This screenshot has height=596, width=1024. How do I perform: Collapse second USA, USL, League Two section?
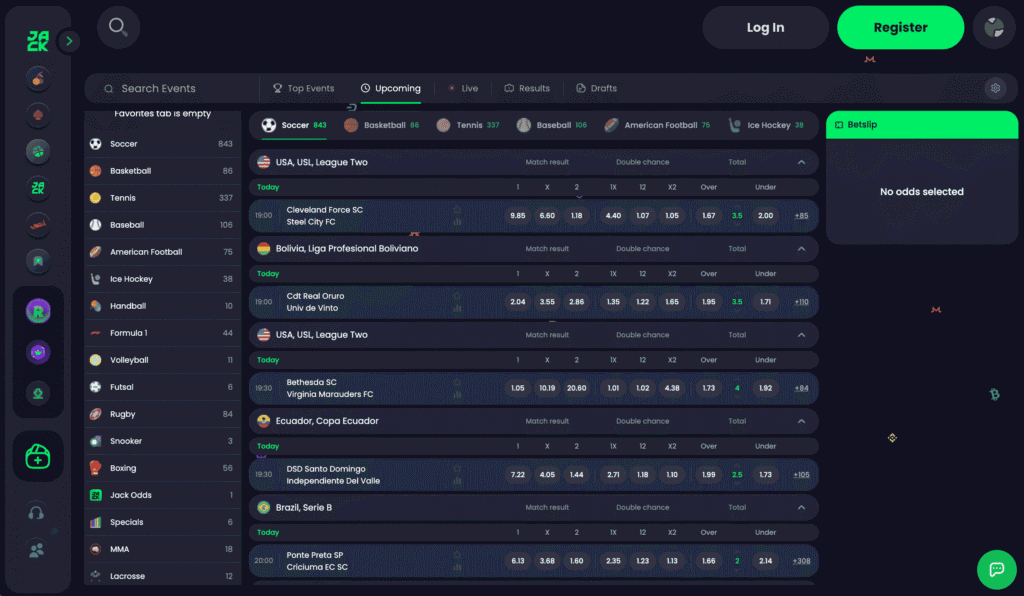point(801,335)
